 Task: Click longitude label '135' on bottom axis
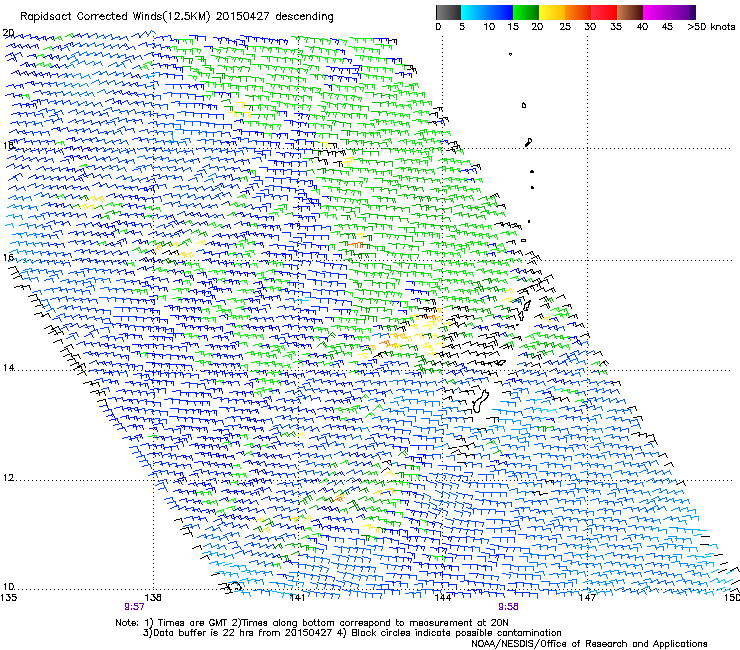[8, 598]
